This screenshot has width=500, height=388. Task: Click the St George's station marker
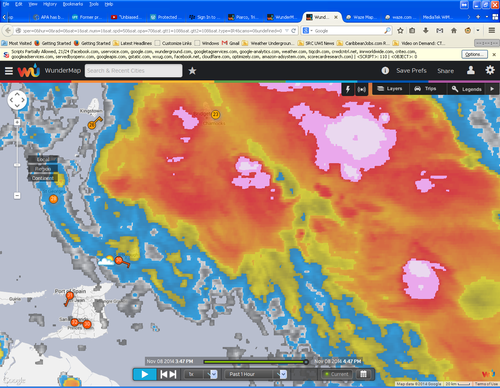53,199
